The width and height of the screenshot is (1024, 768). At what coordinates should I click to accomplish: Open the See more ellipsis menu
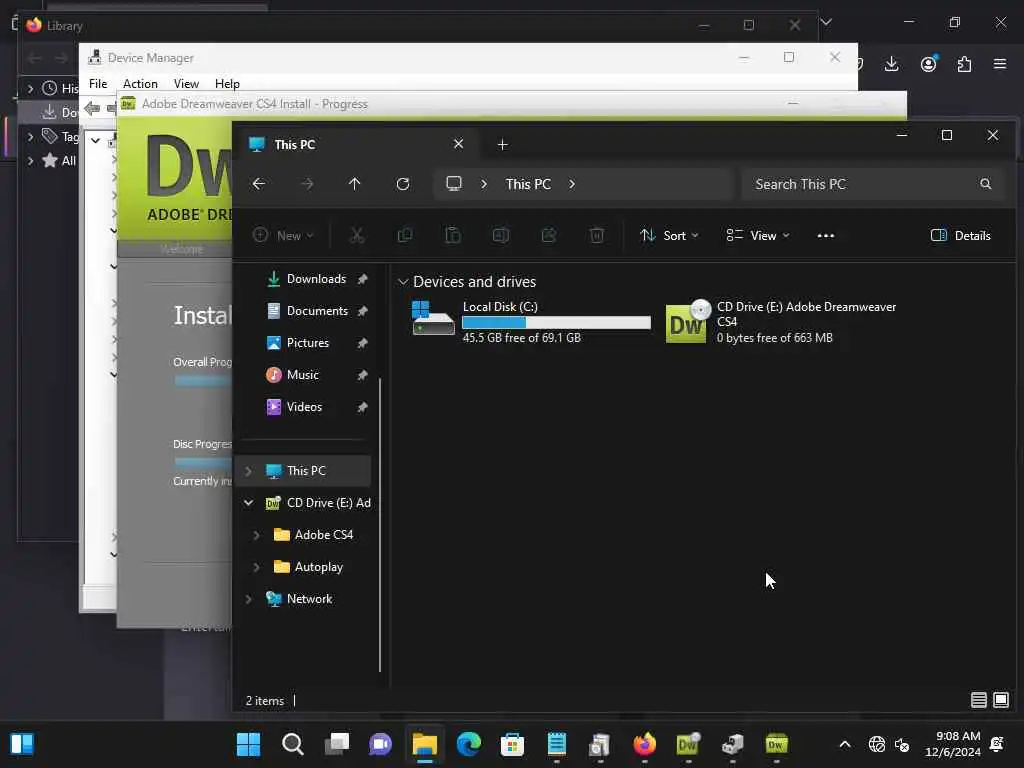click(825, 236)
